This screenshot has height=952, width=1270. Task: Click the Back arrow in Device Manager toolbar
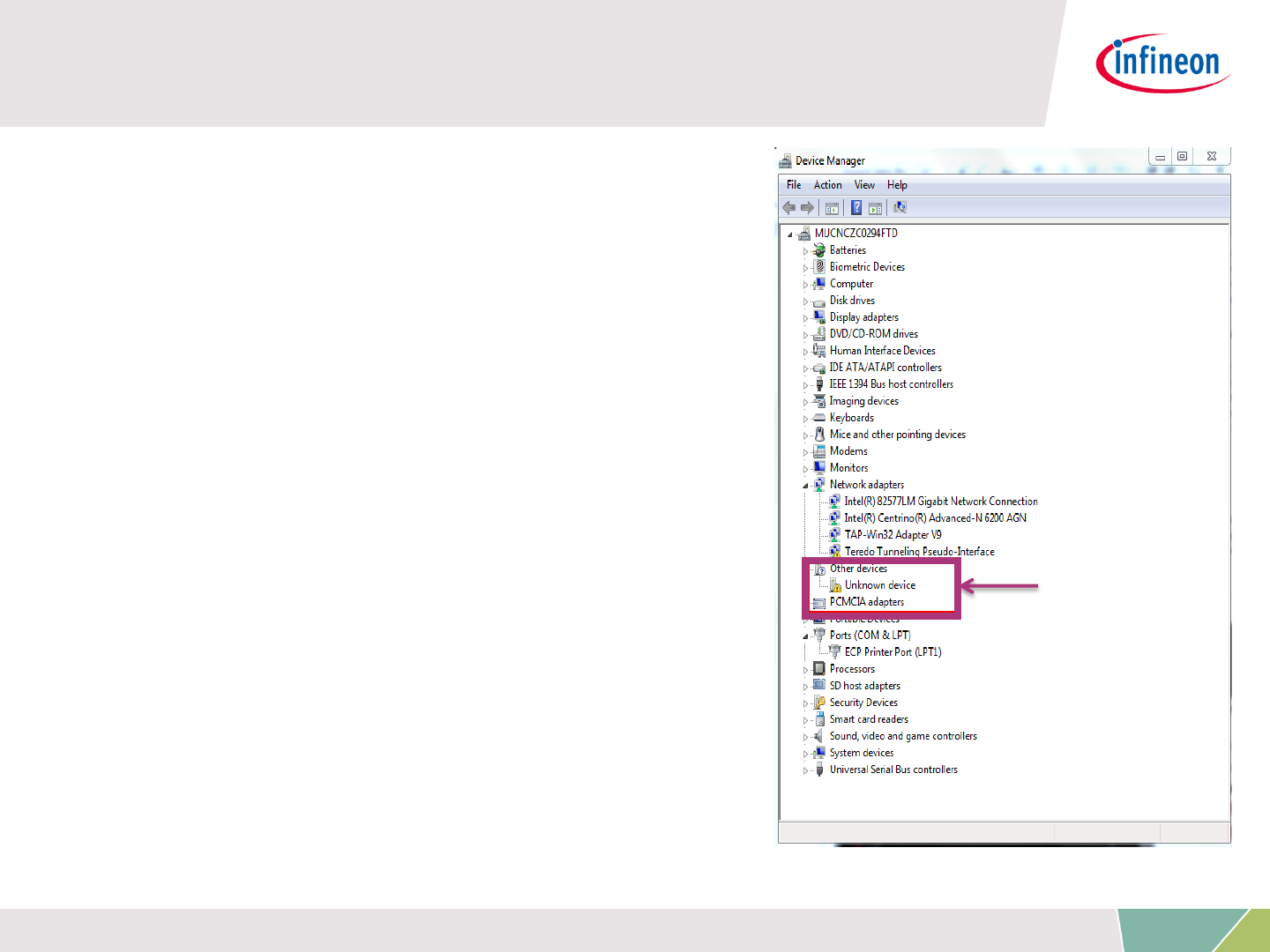(788, 208)
